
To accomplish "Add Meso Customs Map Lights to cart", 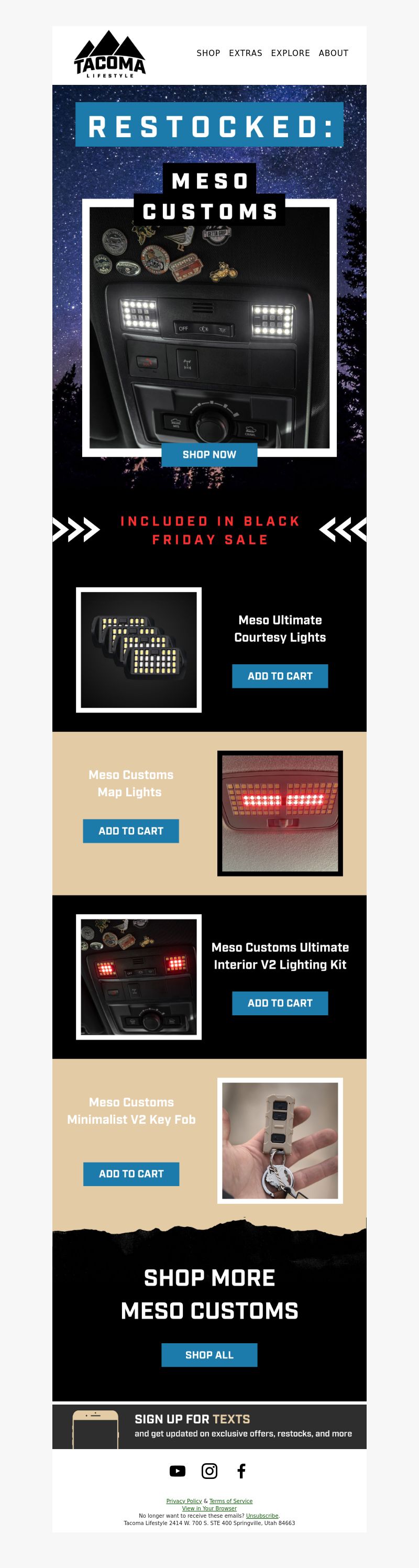I will [131, 831].
